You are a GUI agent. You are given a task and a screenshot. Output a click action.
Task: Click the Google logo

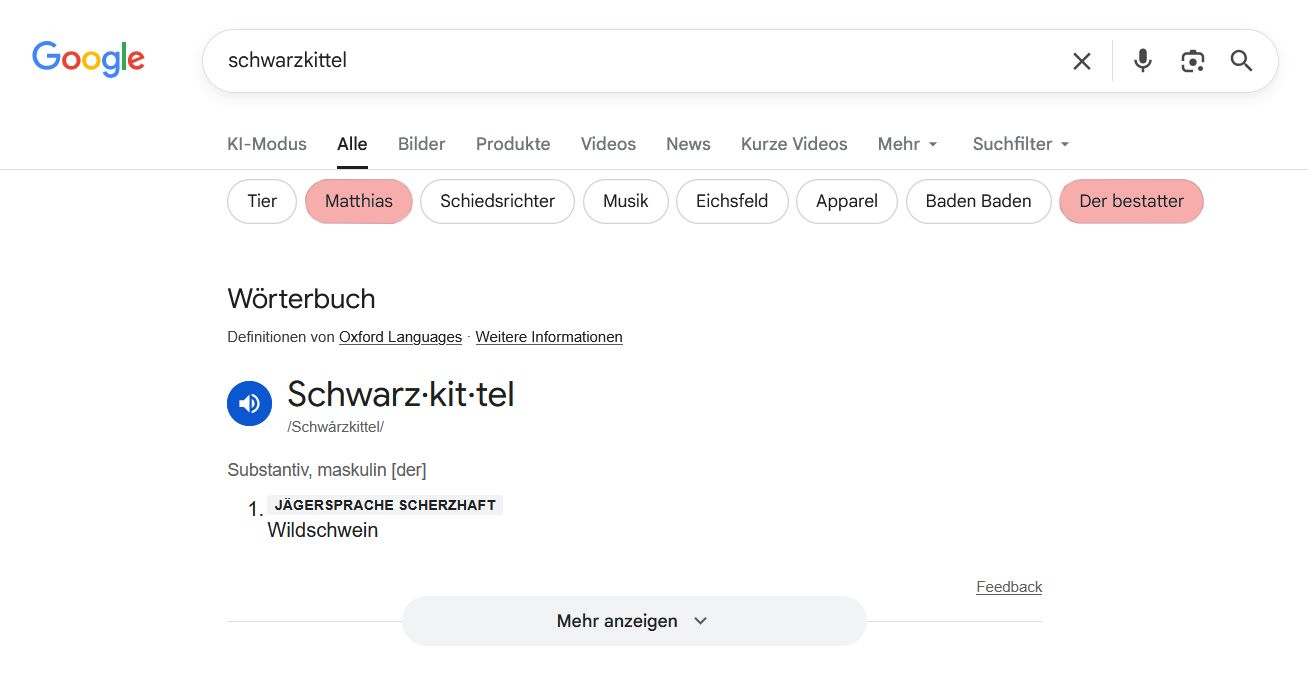tap(88, 60)
